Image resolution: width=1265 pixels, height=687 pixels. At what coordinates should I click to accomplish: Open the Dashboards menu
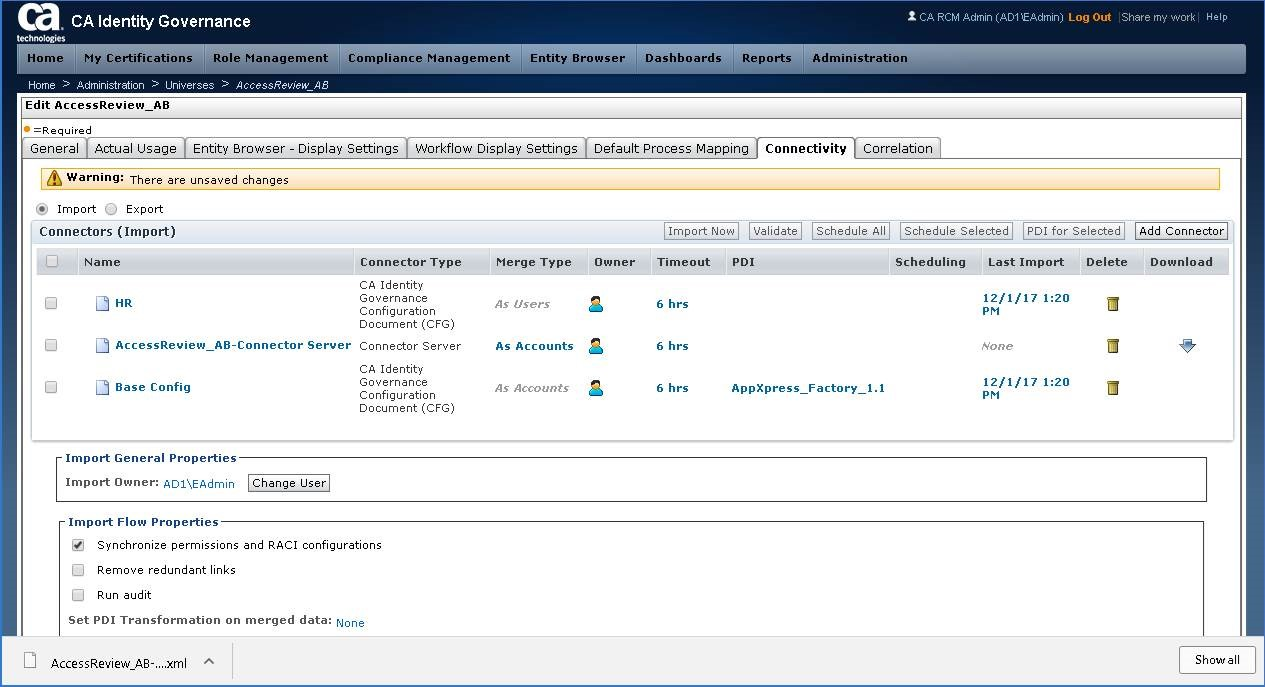683,58
